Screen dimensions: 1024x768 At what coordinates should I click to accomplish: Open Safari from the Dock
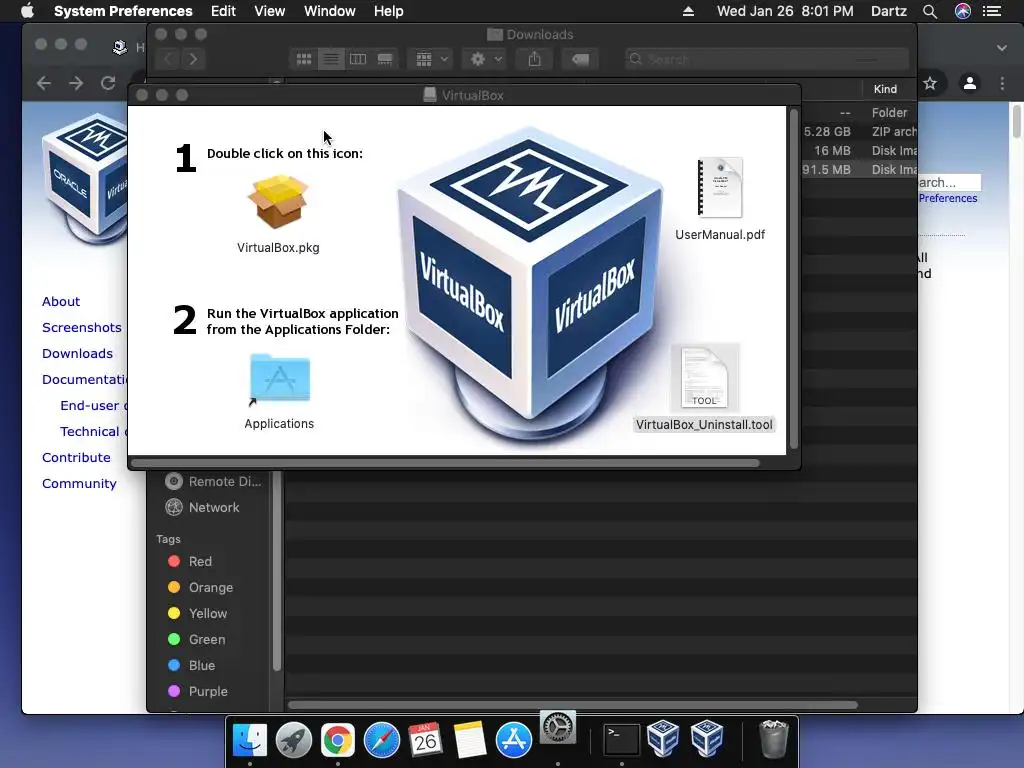pos(381,740)
